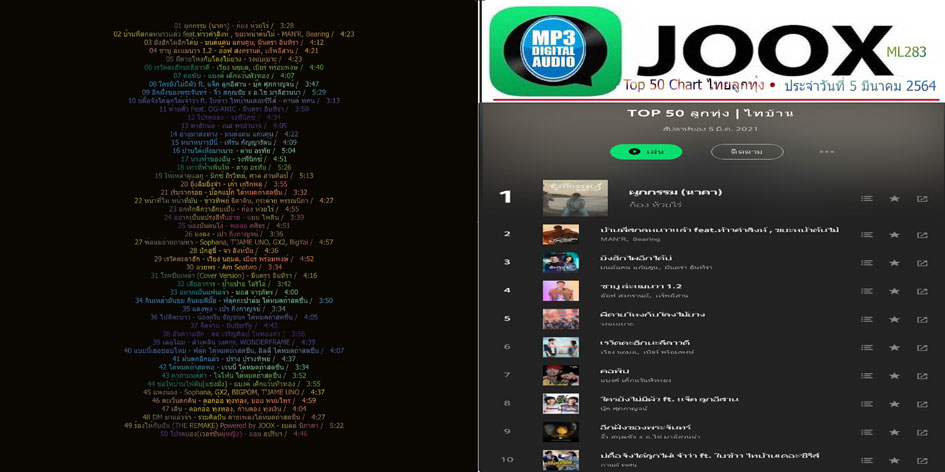Add rank 6 song to playlist

(x=867, y=347)
